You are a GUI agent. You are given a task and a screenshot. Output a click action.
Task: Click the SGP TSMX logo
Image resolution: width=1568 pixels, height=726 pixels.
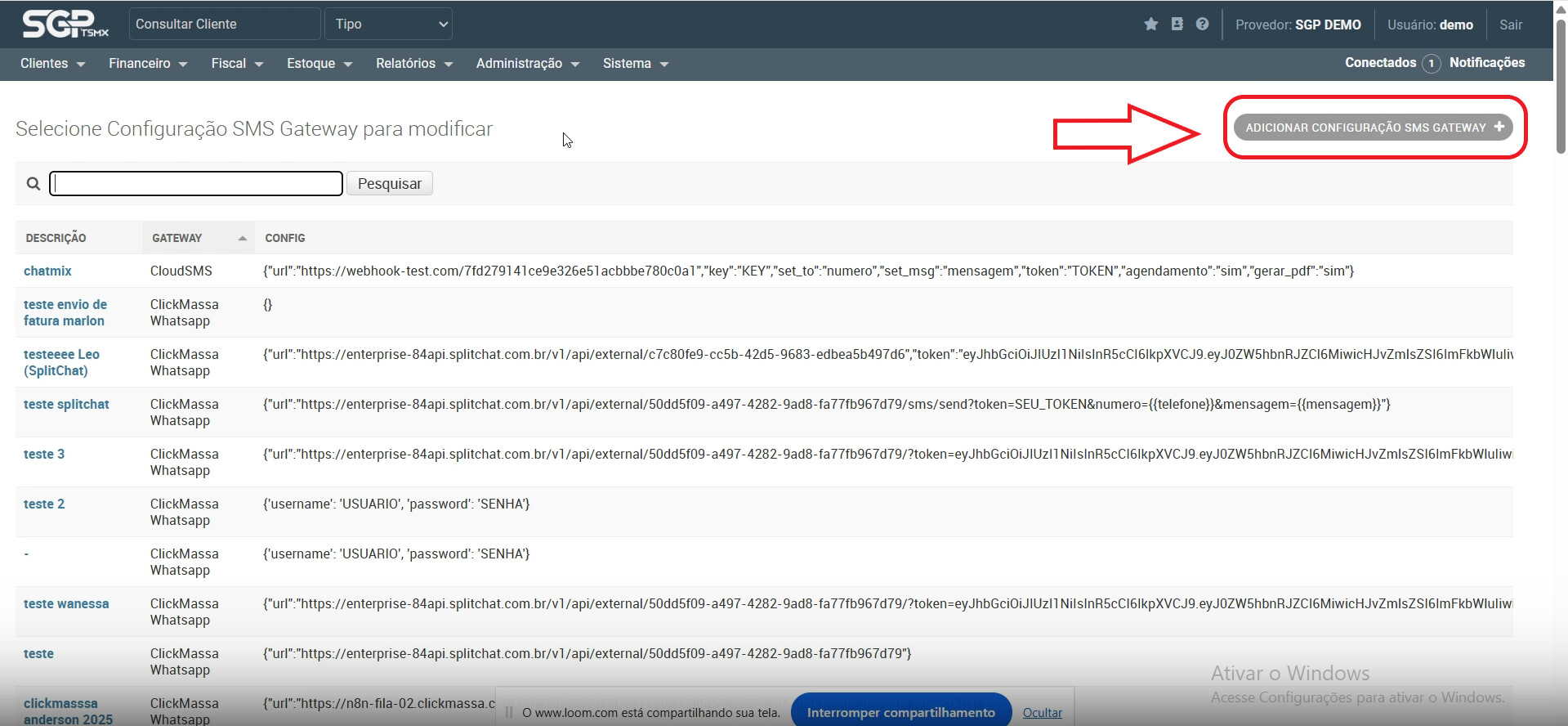click(65, 25)
